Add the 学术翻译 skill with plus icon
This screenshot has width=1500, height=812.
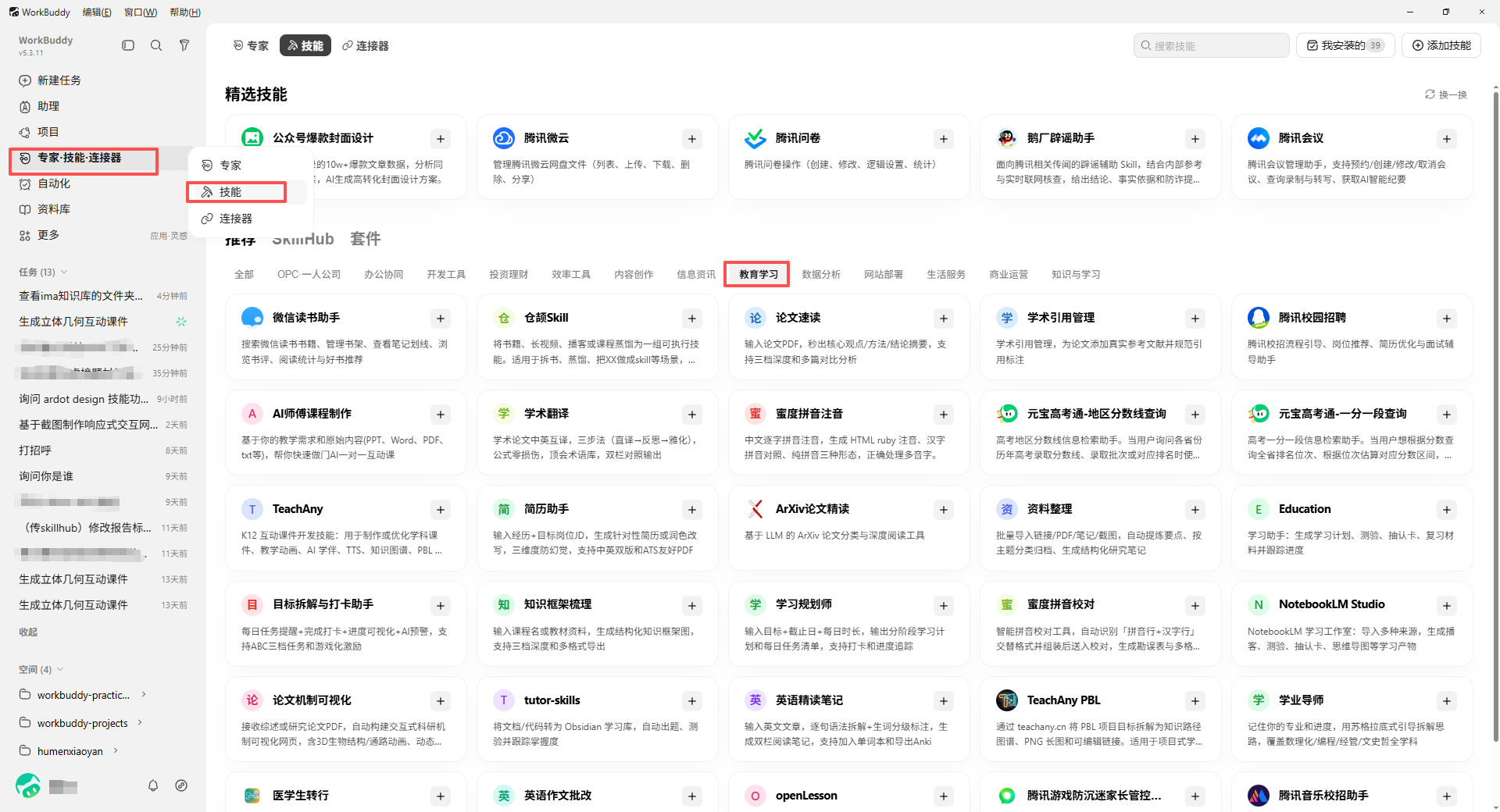[x=692, y=415]
